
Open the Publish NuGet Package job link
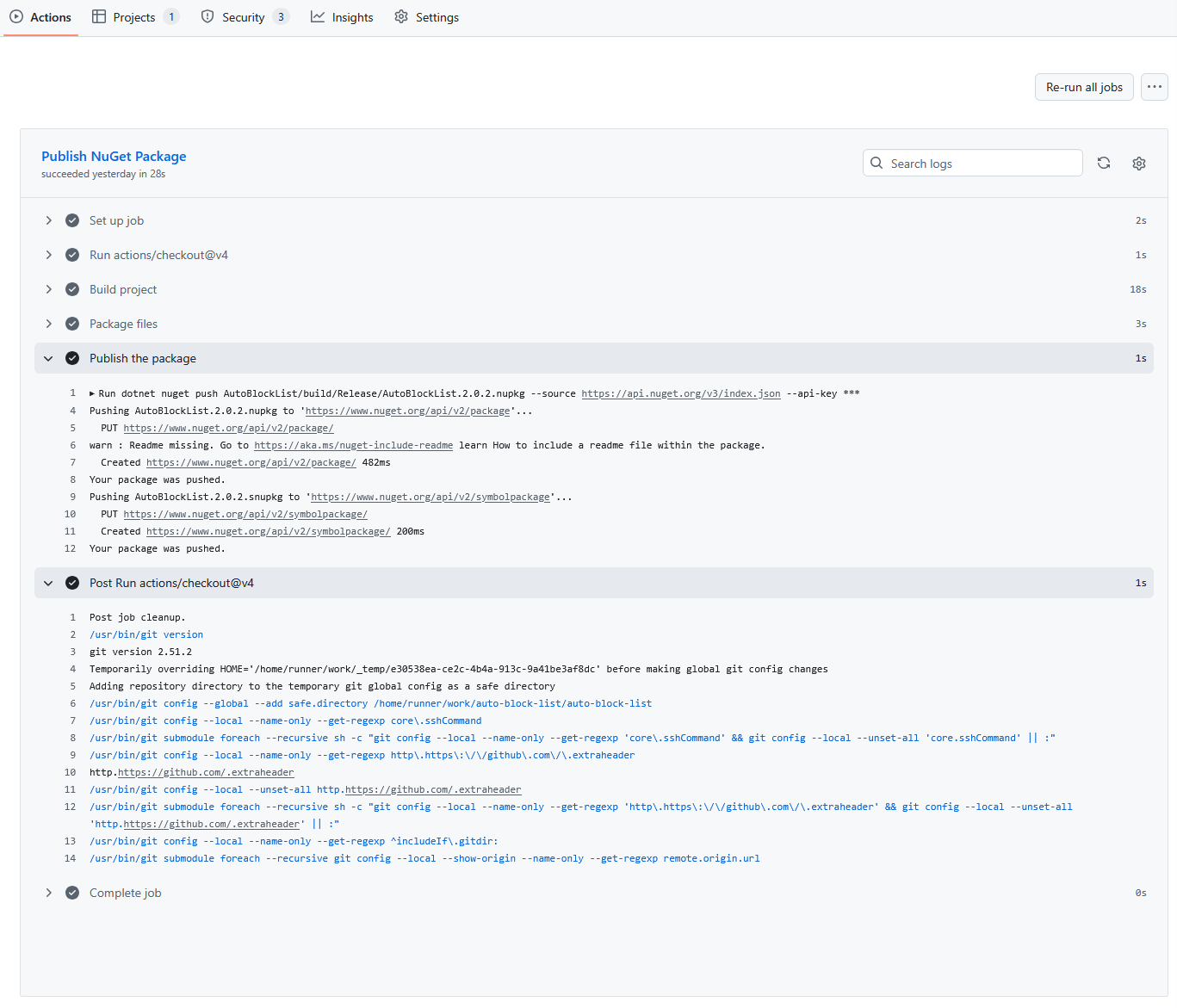(114, 156)
